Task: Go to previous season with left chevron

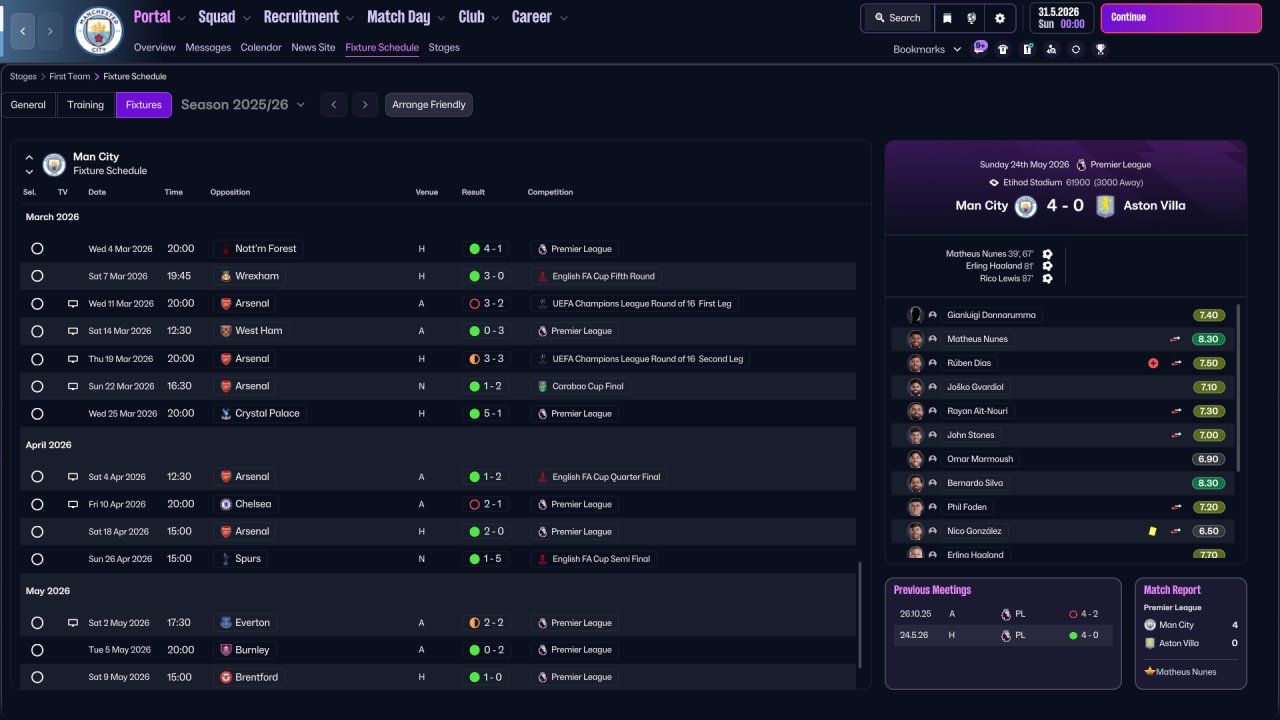Action: [x=334, y=105]
